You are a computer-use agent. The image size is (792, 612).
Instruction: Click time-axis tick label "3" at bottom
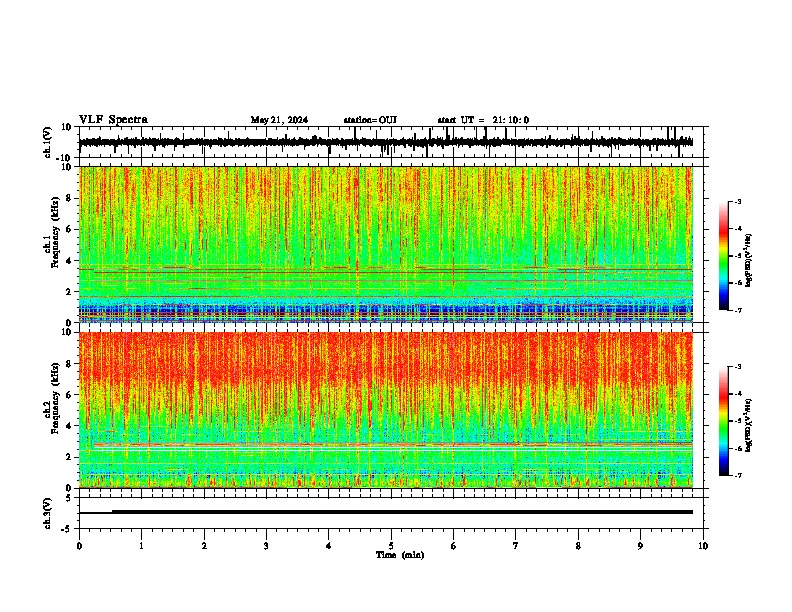(266, 546)
